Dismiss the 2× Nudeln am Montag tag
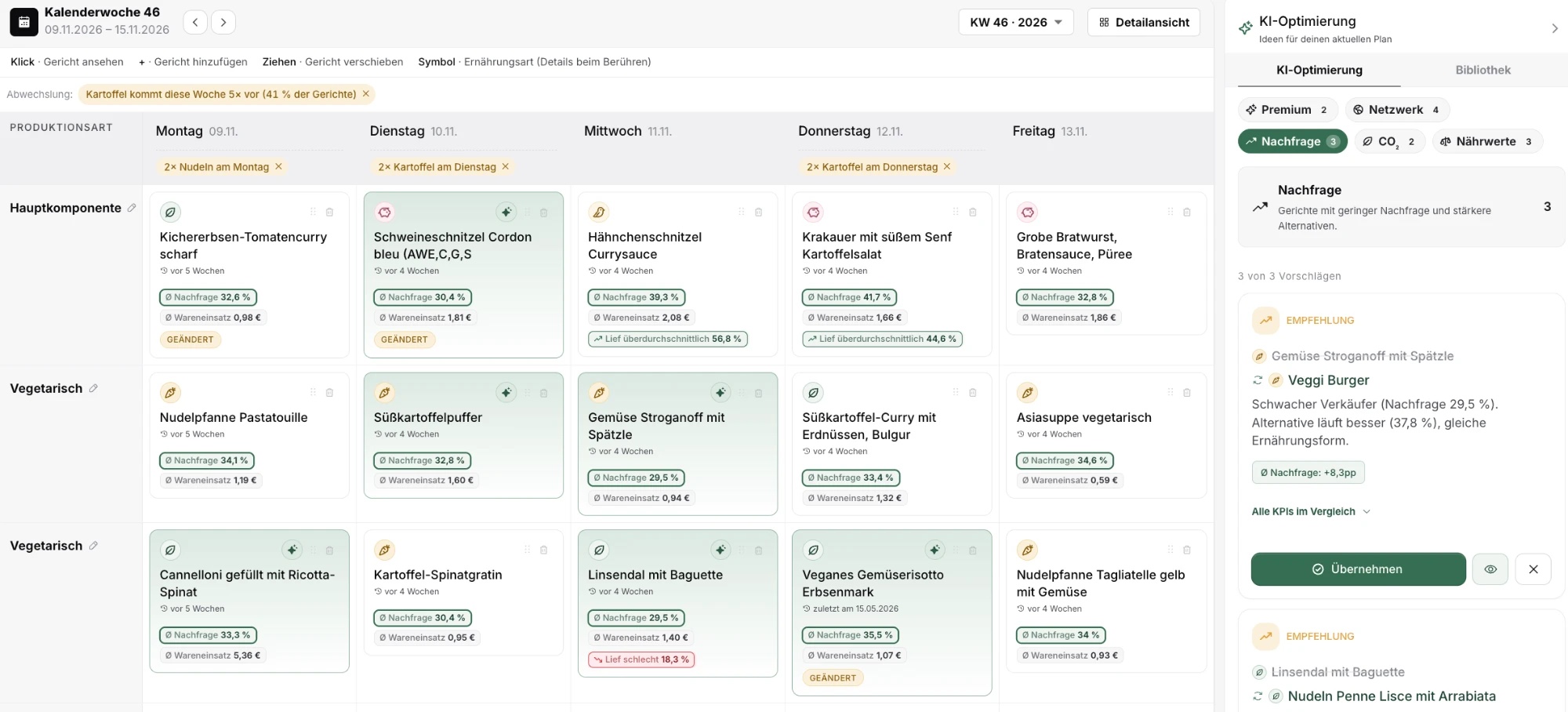Viewport: 1568px width, 712px height. [278, 167]
